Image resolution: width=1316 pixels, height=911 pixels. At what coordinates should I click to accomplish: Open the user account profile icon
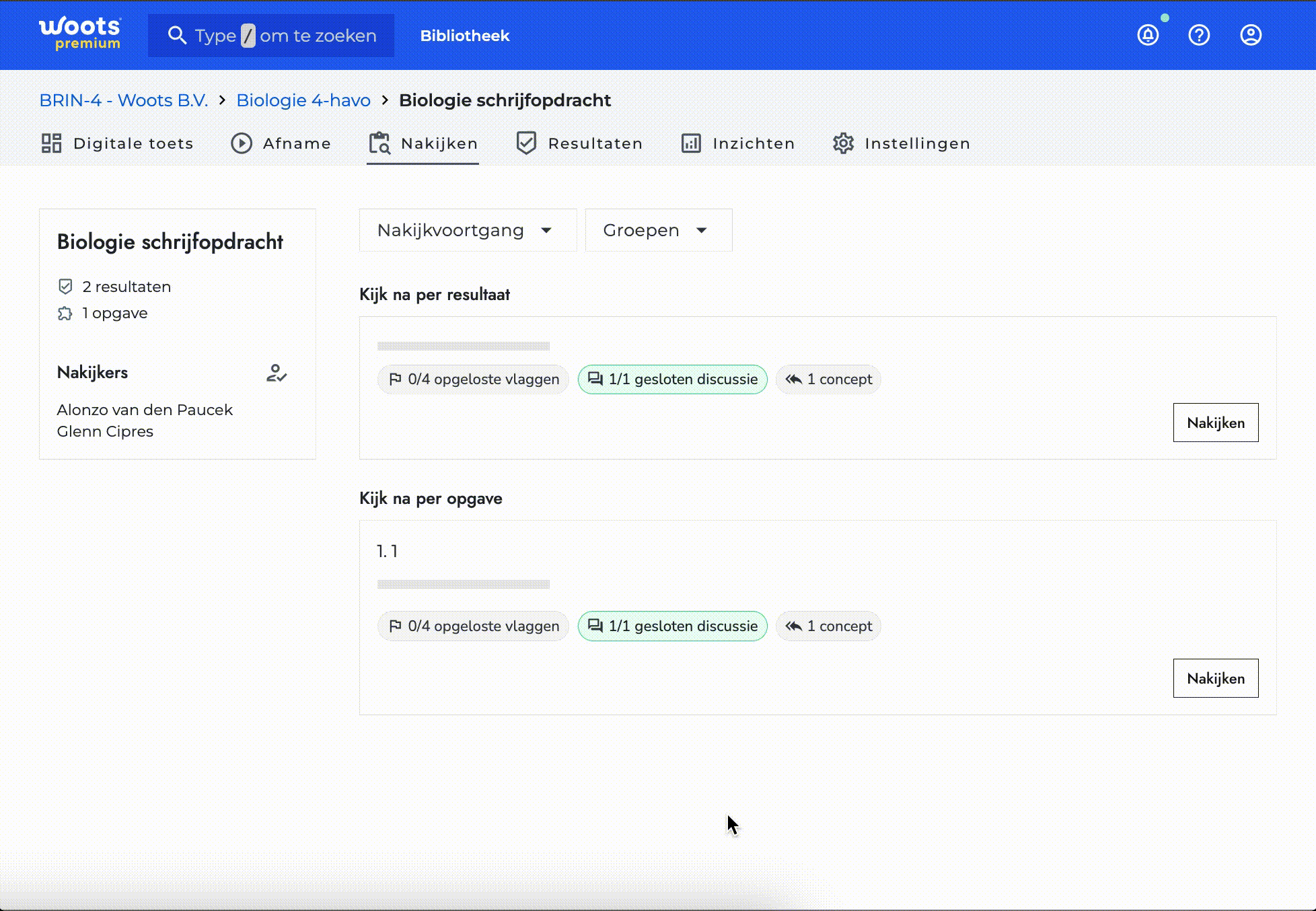[1251, 35]
